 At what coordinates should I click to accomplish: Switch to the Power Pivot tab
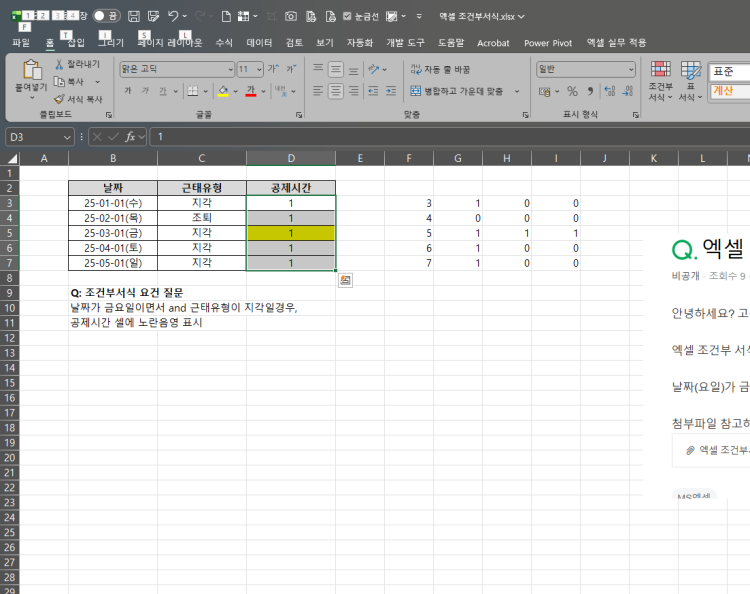point(548,43)
